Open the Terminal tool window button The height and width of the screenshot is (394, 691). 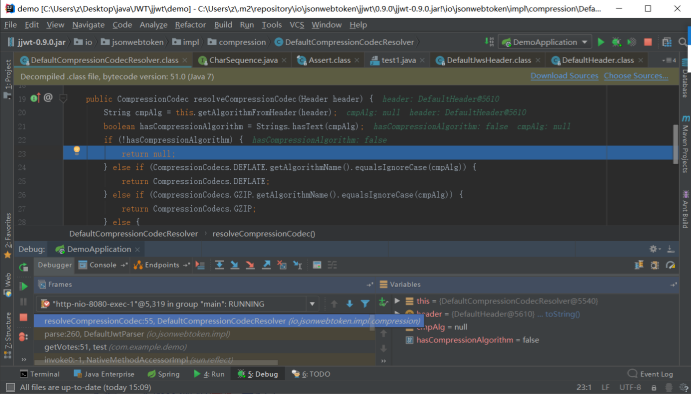coord(40,374)
